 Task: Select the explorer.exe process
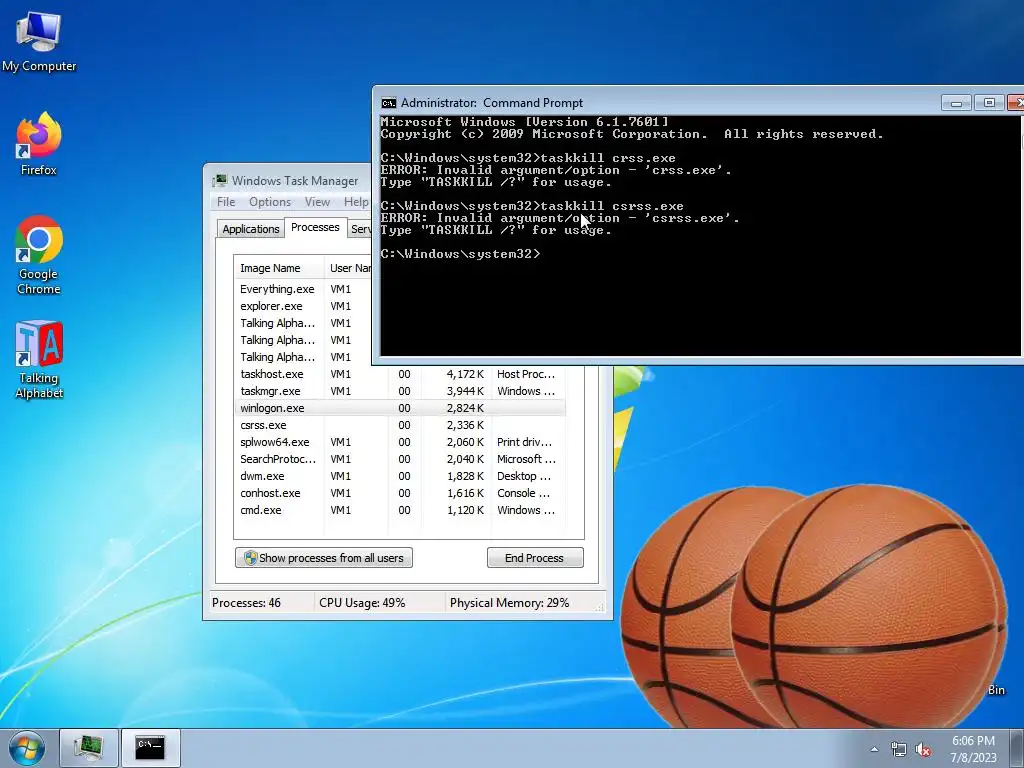(x=302, y=306)
